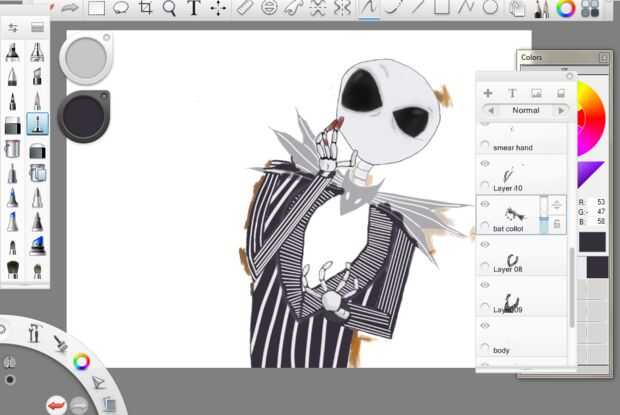Viewport: 620px width, 415px height.
Task: Select the body layer row
Action: 522,337
